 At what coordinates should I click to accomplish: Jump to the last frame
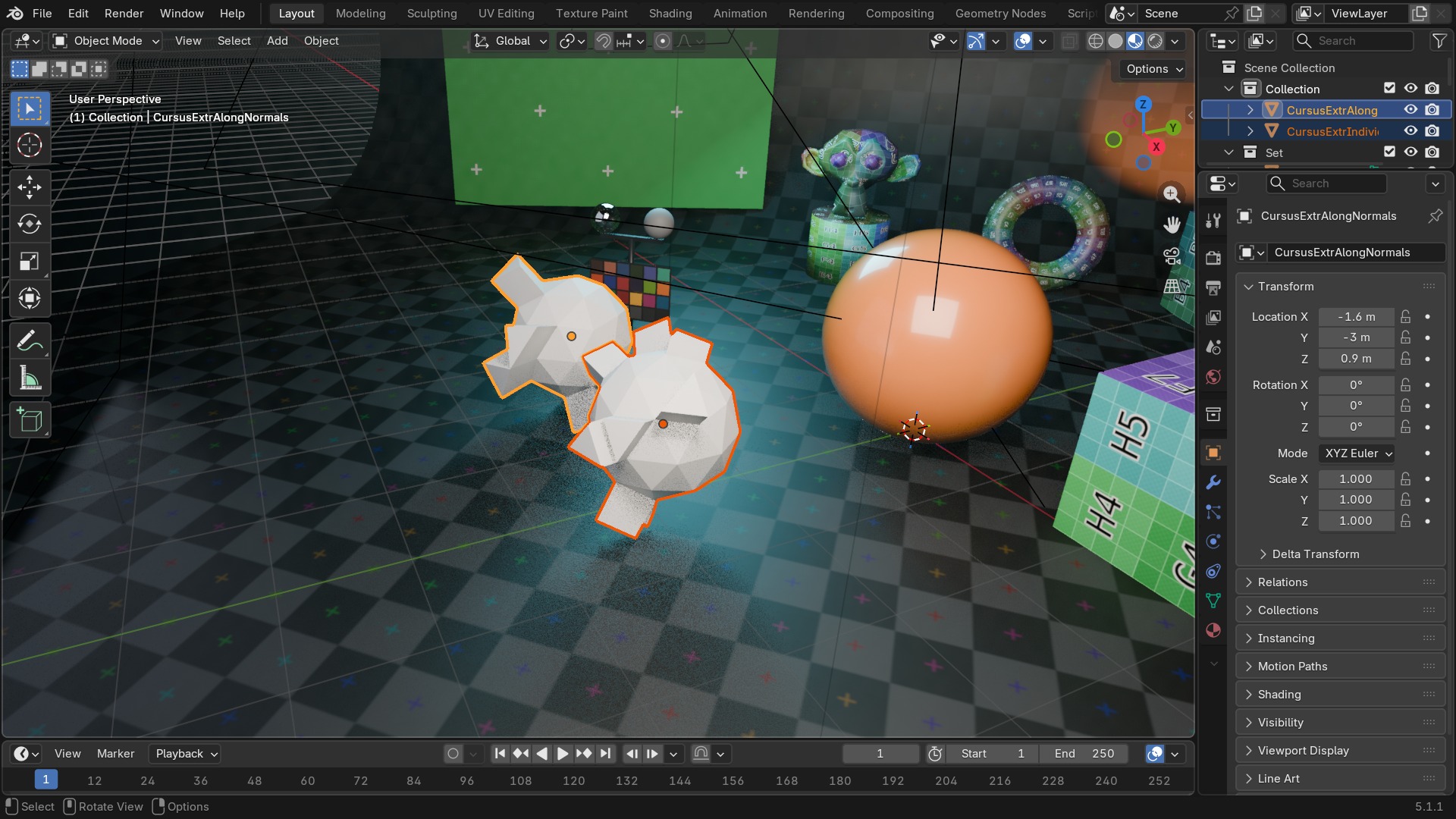605,754
